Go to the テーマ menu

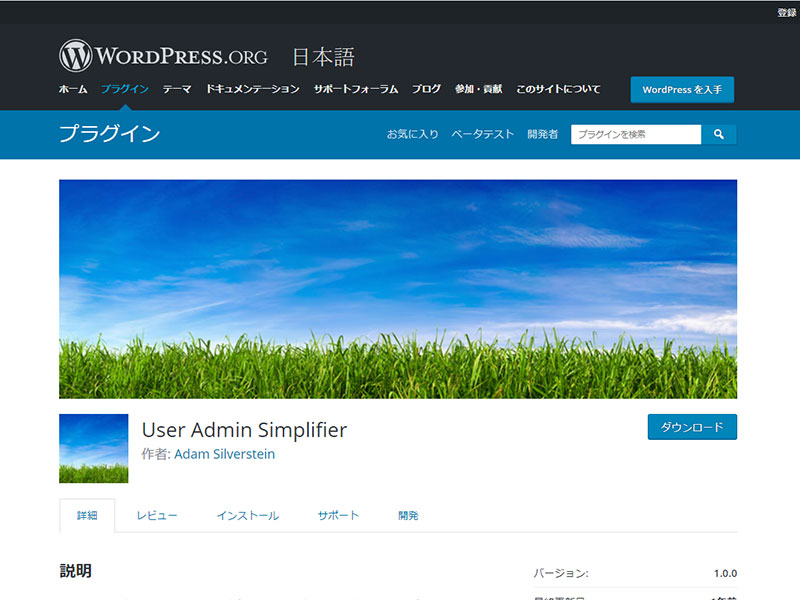[x=177, y=89]
